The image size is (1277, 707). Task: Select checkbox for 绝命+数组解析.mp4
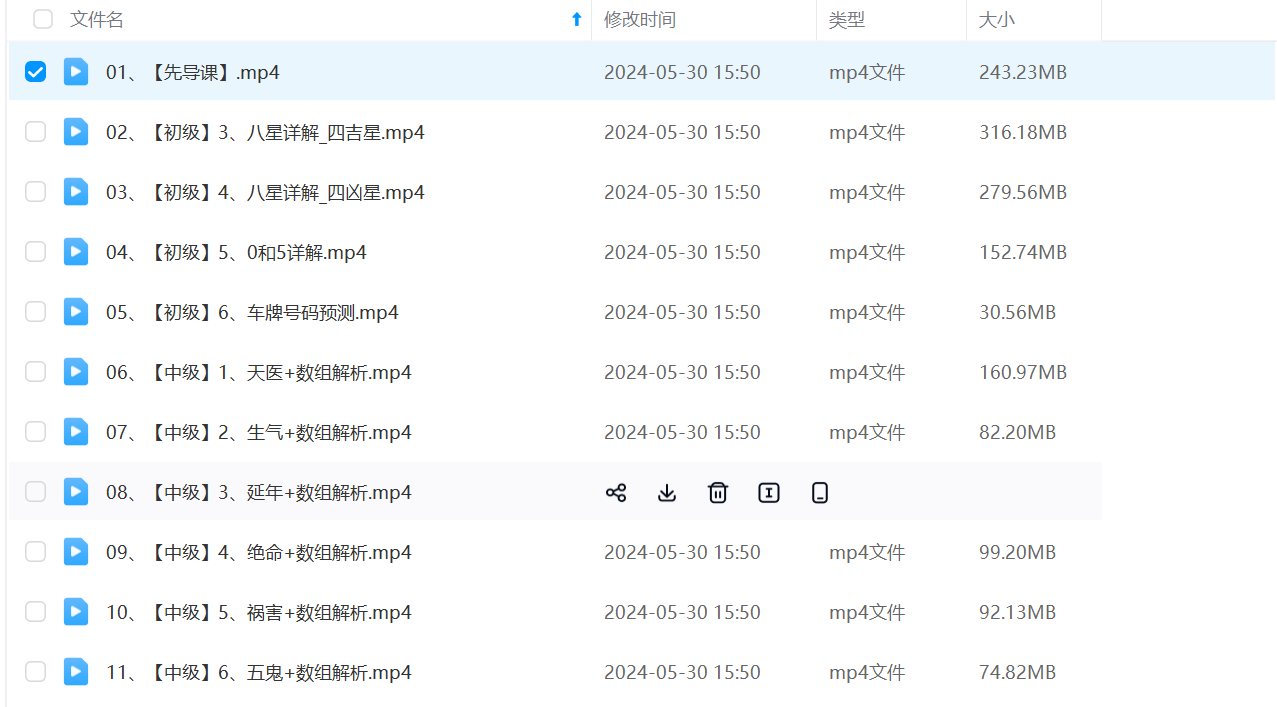click(35, 552)
